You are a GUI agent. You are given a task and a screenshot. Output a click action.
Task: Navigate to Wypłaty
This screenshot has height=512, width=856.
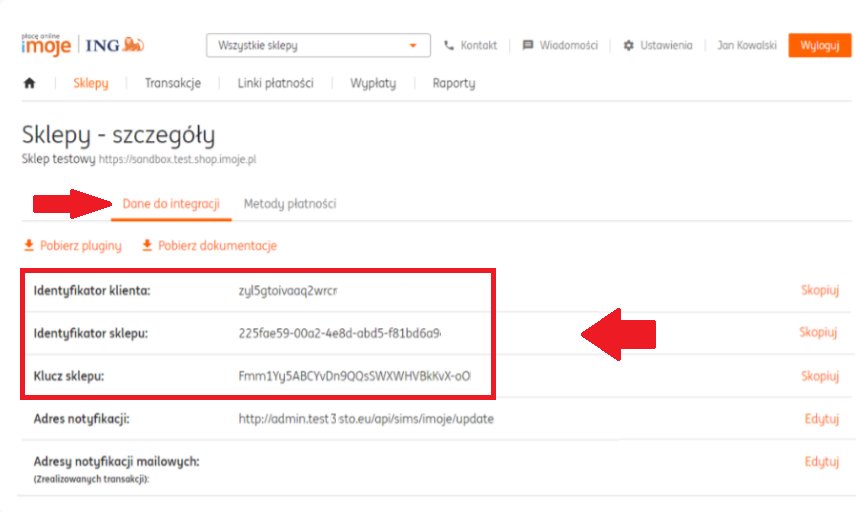pyautogui.click(x=373, y=84)
